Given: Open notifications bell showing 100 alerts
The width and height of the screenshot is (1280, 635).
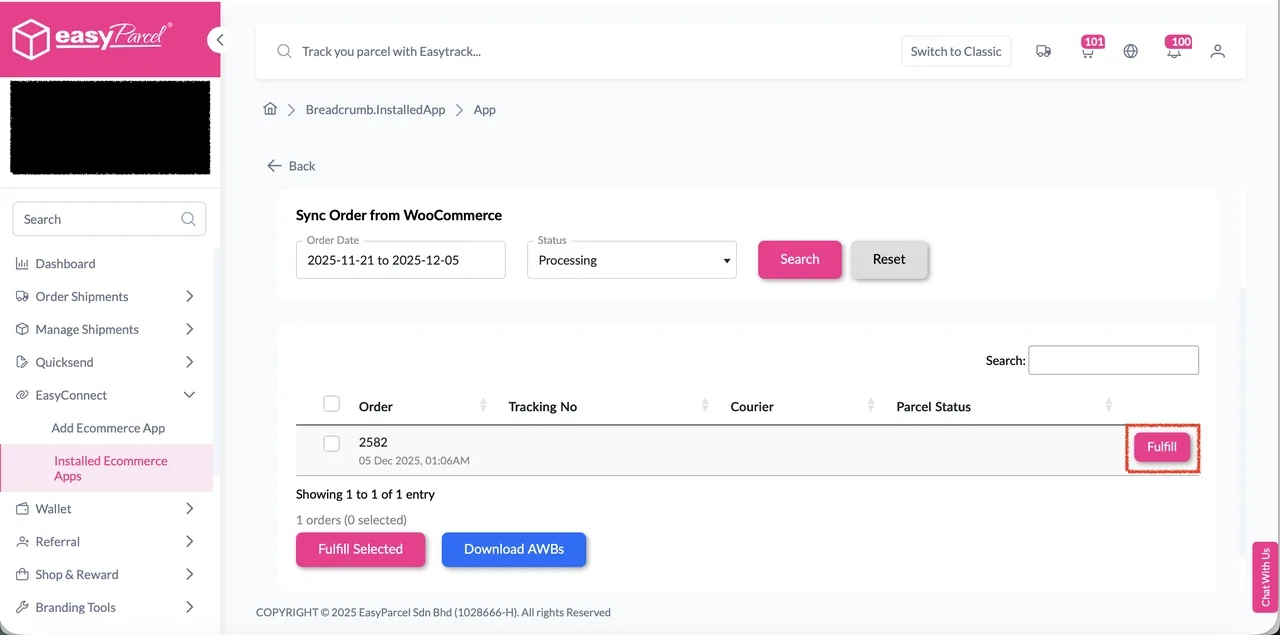Looking at the screenshot, I should 1174,51.
